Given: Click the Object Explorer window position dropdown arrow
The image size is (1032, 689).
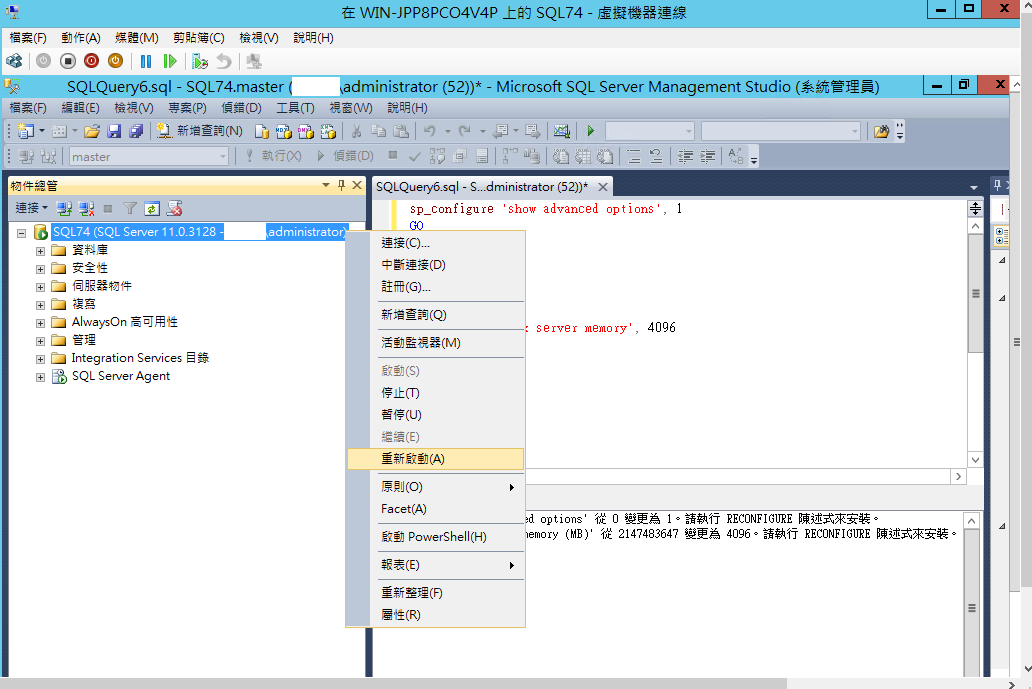Looking at the screenshot, I should pyautogui.click(x=326, y=186).
